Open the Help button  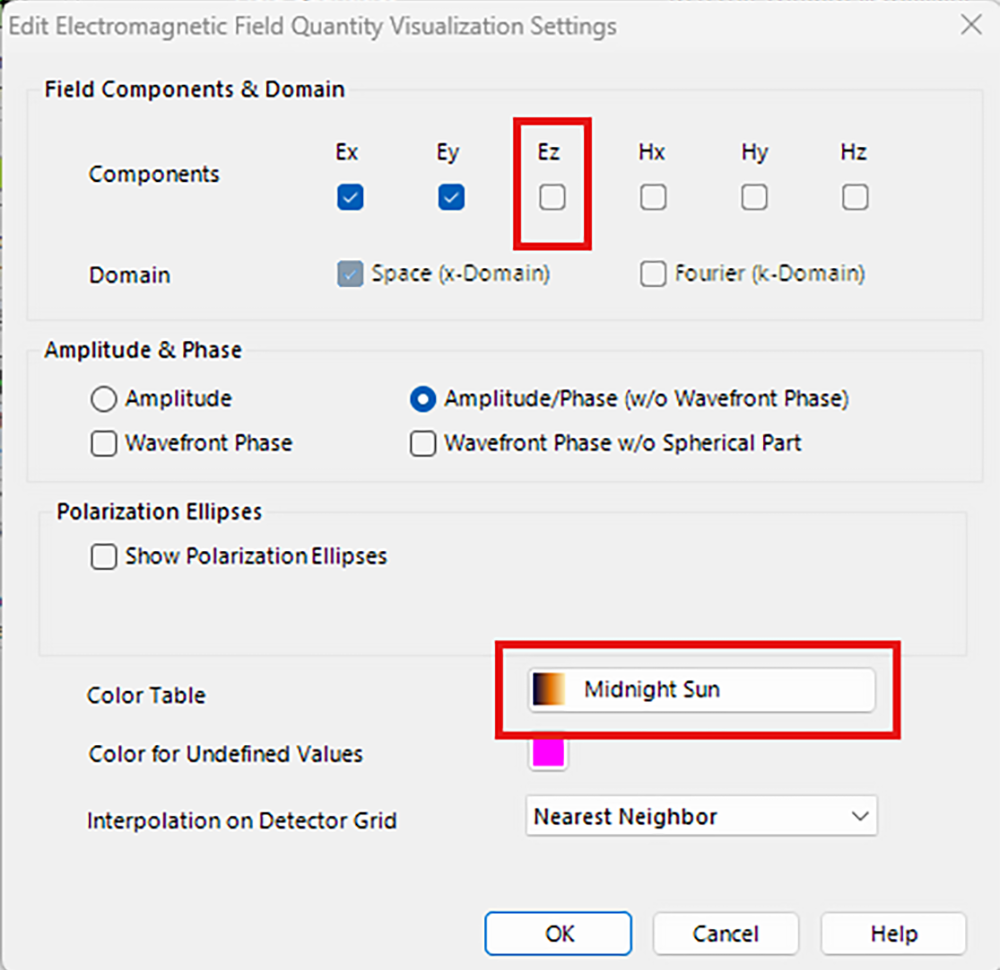tap(893, 934)
